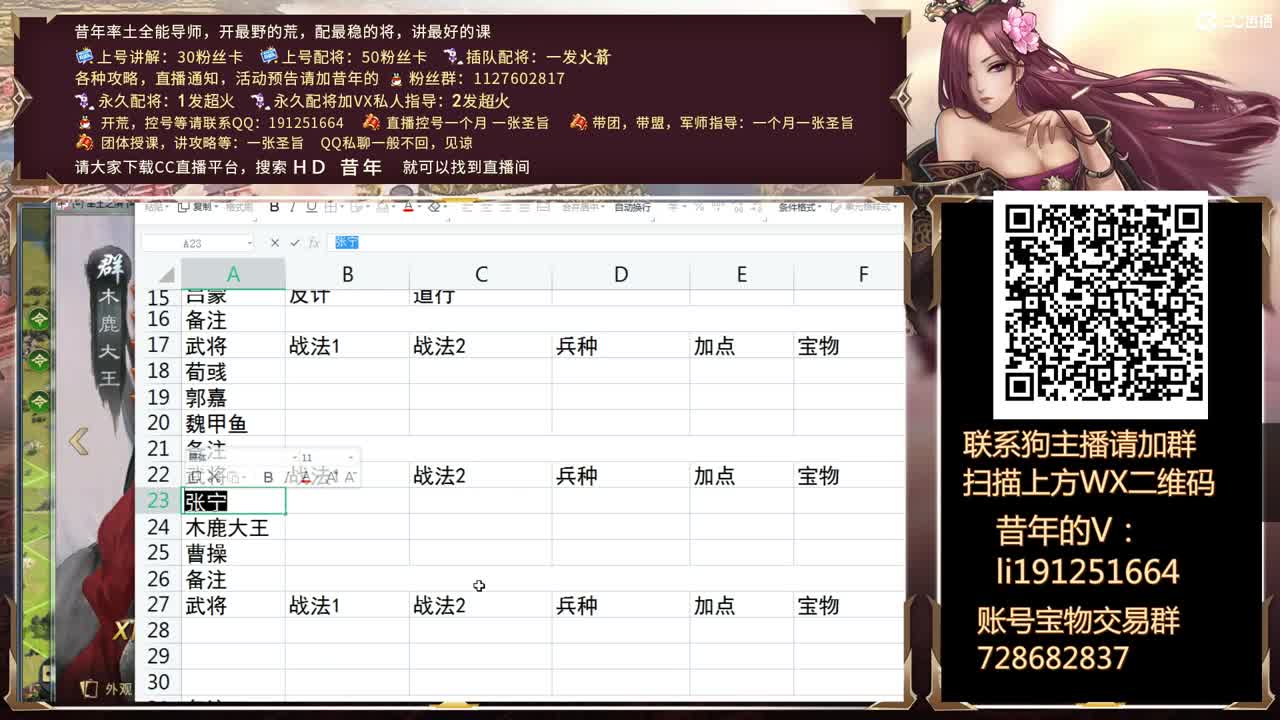1280x720 pixels.
Task: Select the eraser clear-format tool
Action: point(434,207)
